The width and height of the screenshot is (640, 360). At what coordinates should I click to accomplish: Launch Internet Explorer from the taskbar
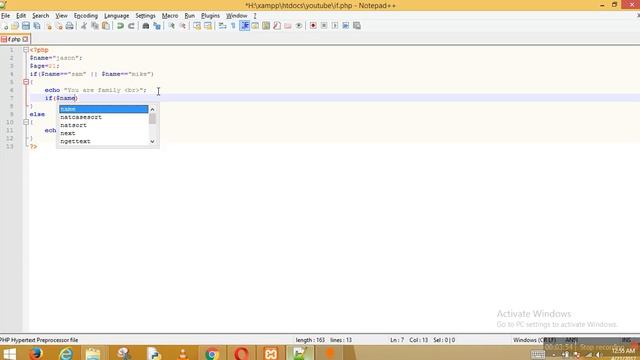pos(66,353)
